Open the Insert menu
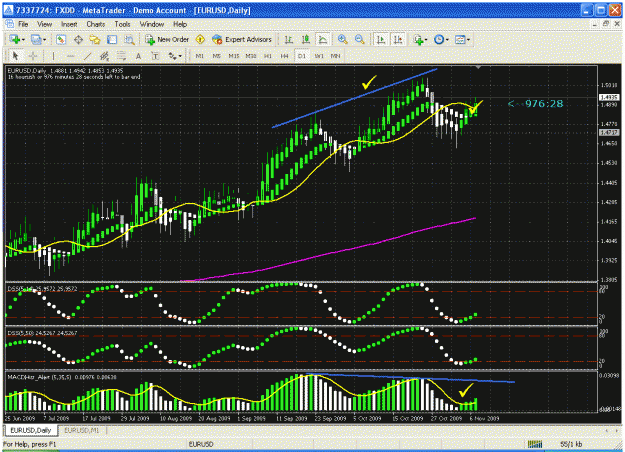Viewport: 625px width, 452px height. [69, 24]
